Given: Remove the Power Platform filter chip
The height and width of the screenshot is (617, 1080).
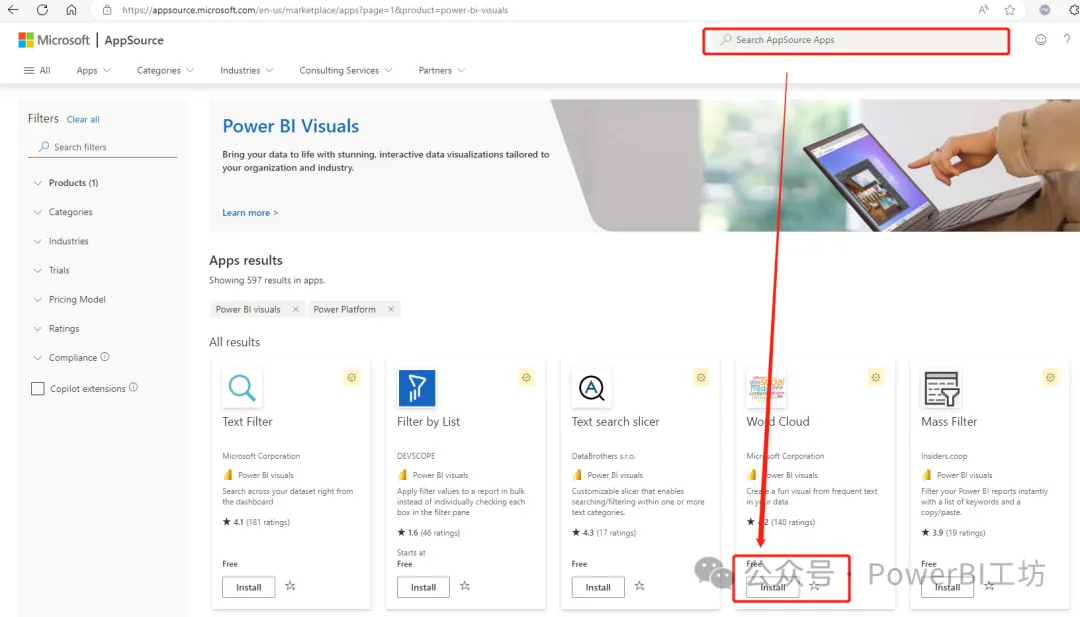Looking at the screenshot, I should pos(391,309).
